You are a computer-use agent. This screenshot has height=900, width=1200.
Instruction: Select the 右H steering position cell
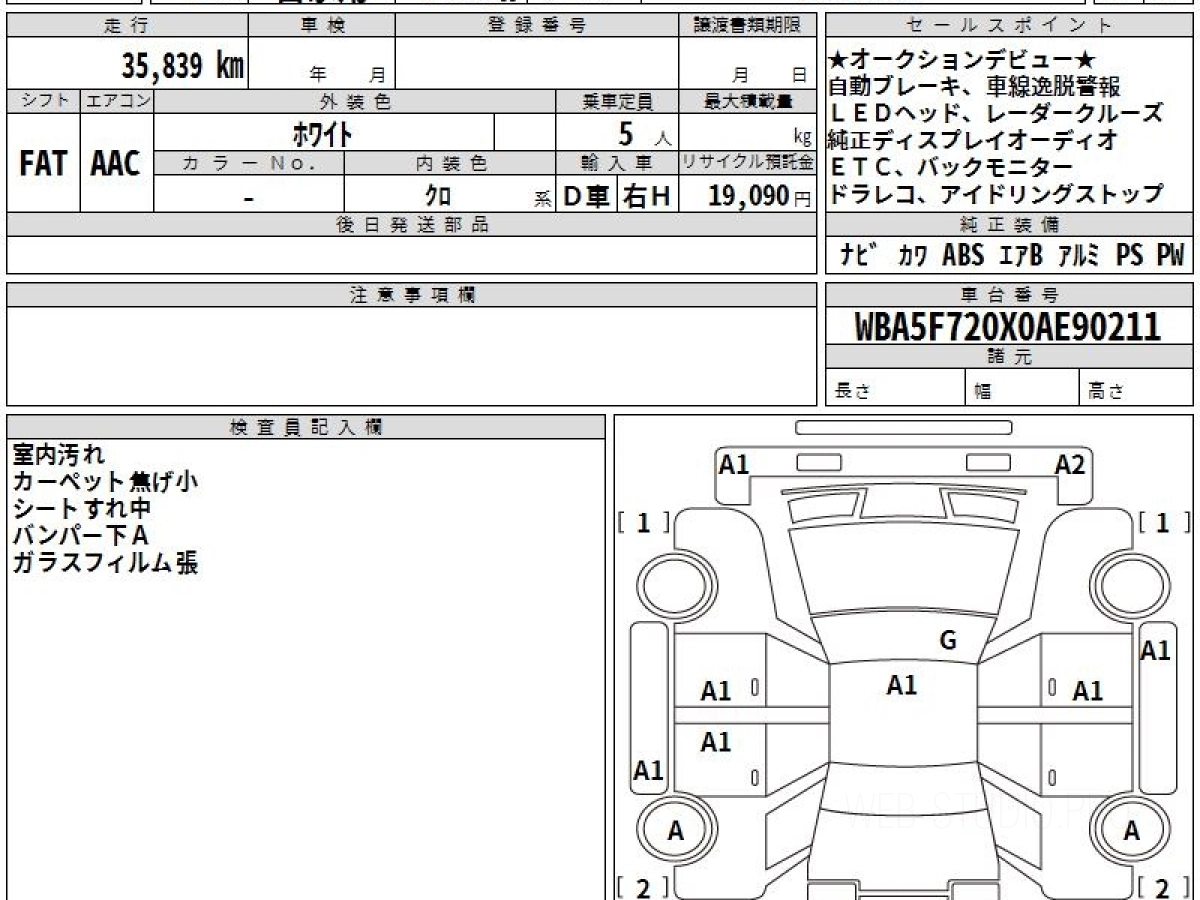point(647,197)
